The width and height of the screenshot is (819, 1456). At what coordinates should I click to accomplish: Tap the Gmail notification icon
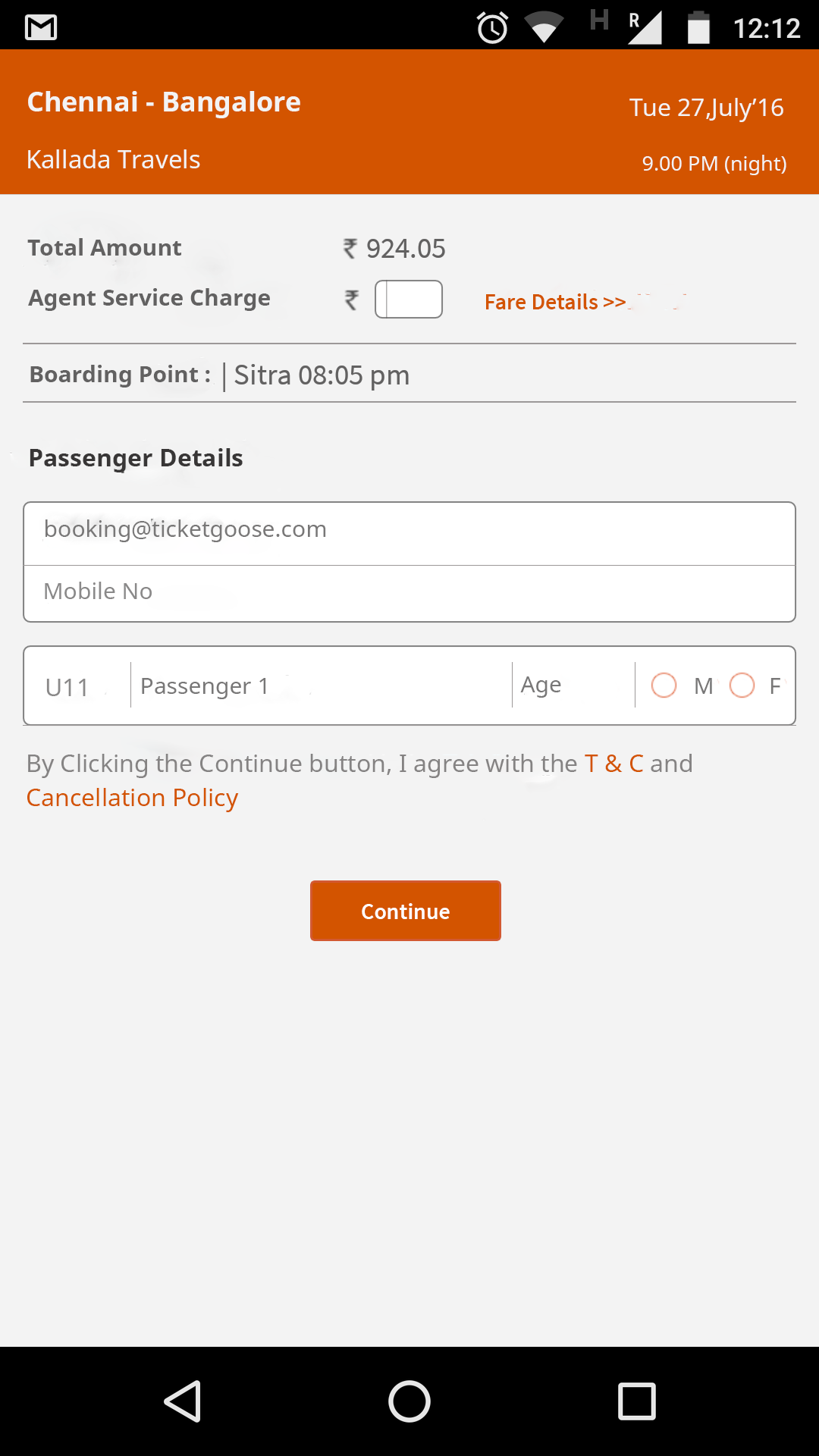[41, 28]
